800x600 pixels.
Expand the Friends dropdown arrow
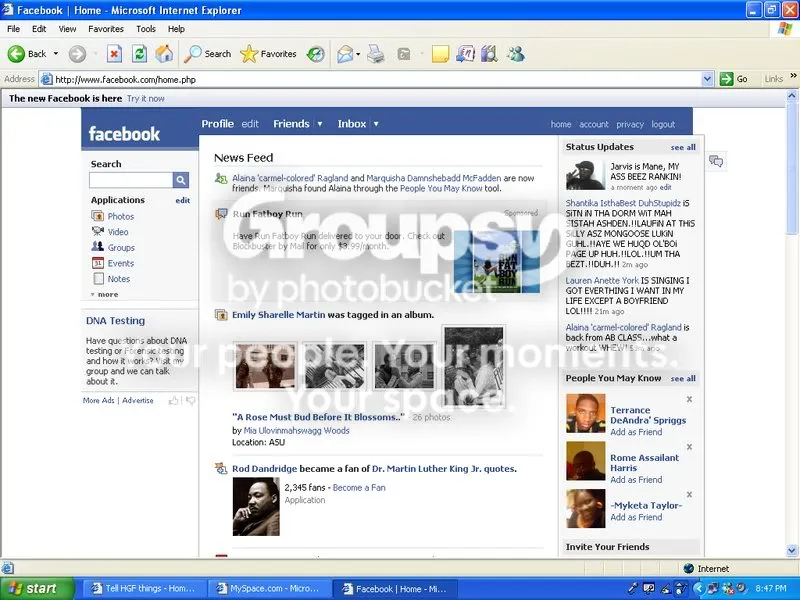(320, 124)
